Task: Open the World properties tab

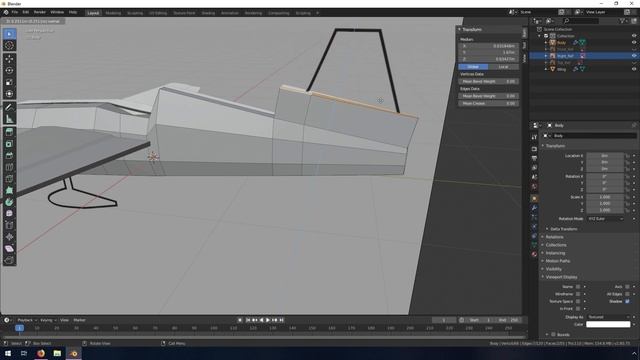Action: [x=534, y=187]
